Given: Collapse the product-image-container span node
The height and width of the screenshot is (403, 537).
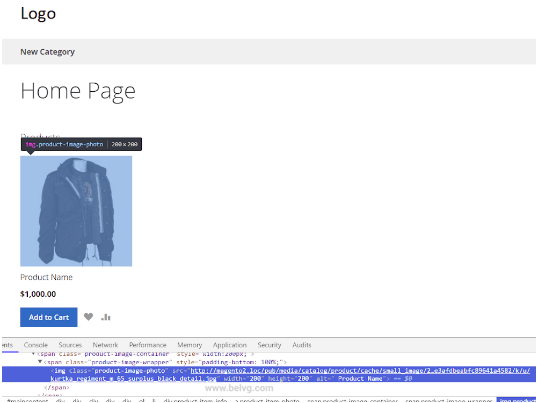Looking at the screenshot, I should coord(34,354).
